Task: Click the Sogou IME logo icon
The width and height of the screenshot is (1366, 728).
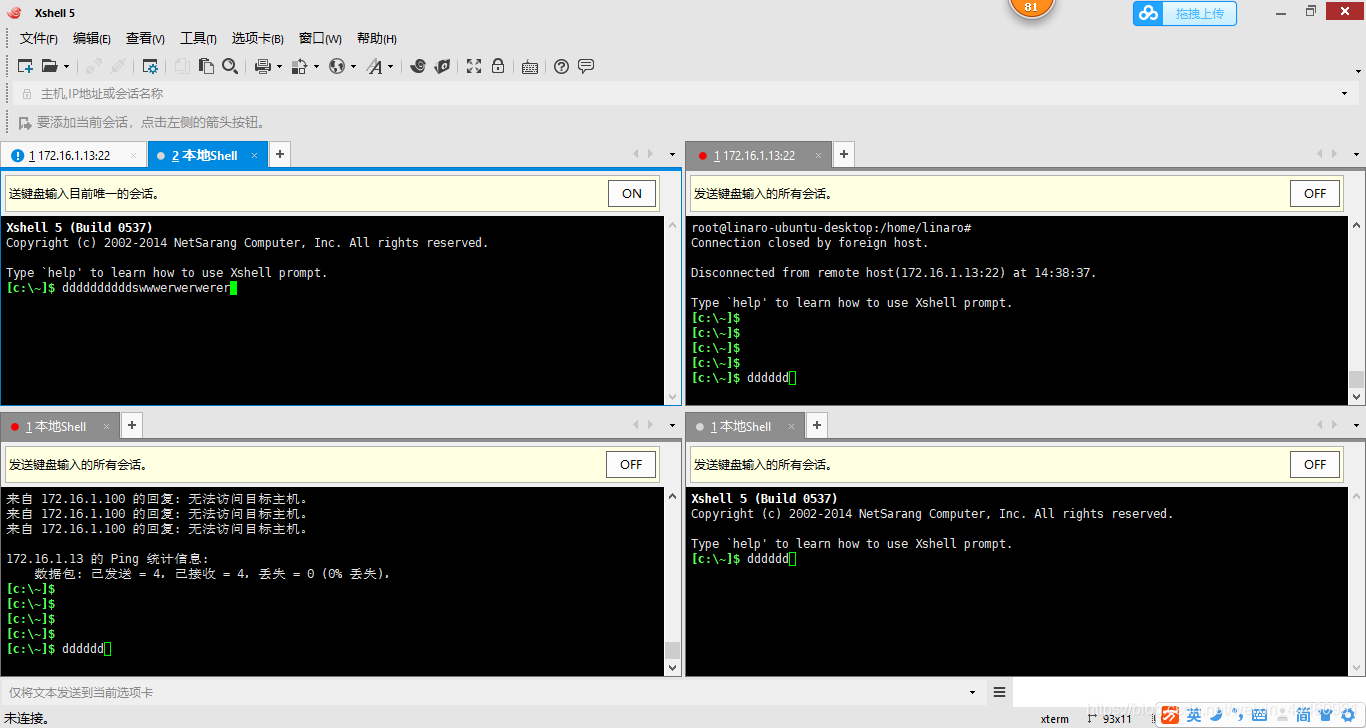Action: coord(1169,715)
